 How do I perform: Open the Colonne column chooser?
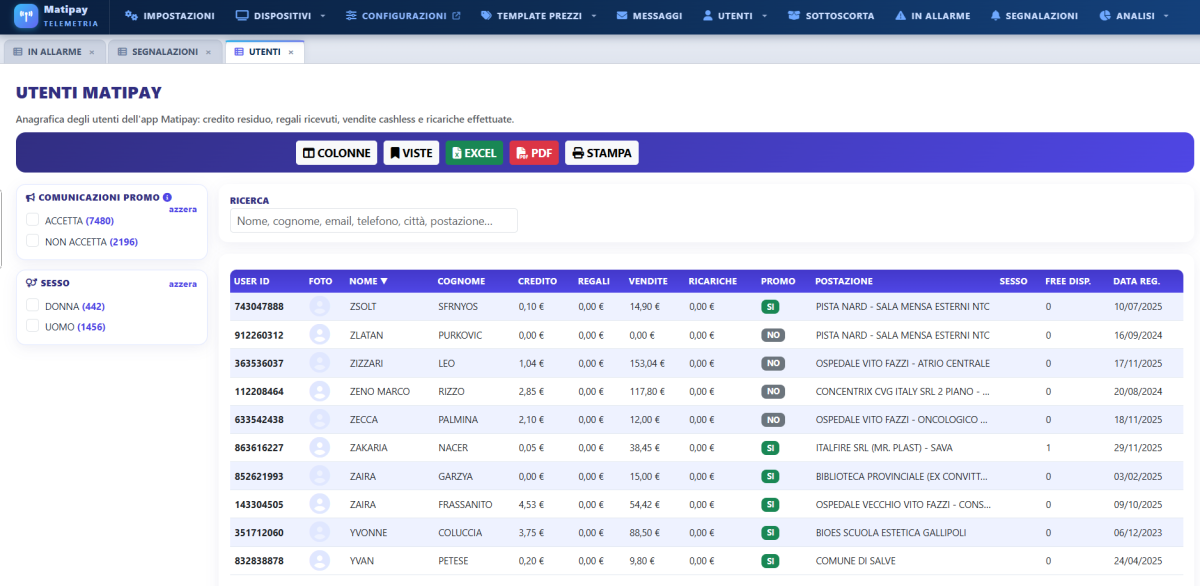tap(336, 153)
